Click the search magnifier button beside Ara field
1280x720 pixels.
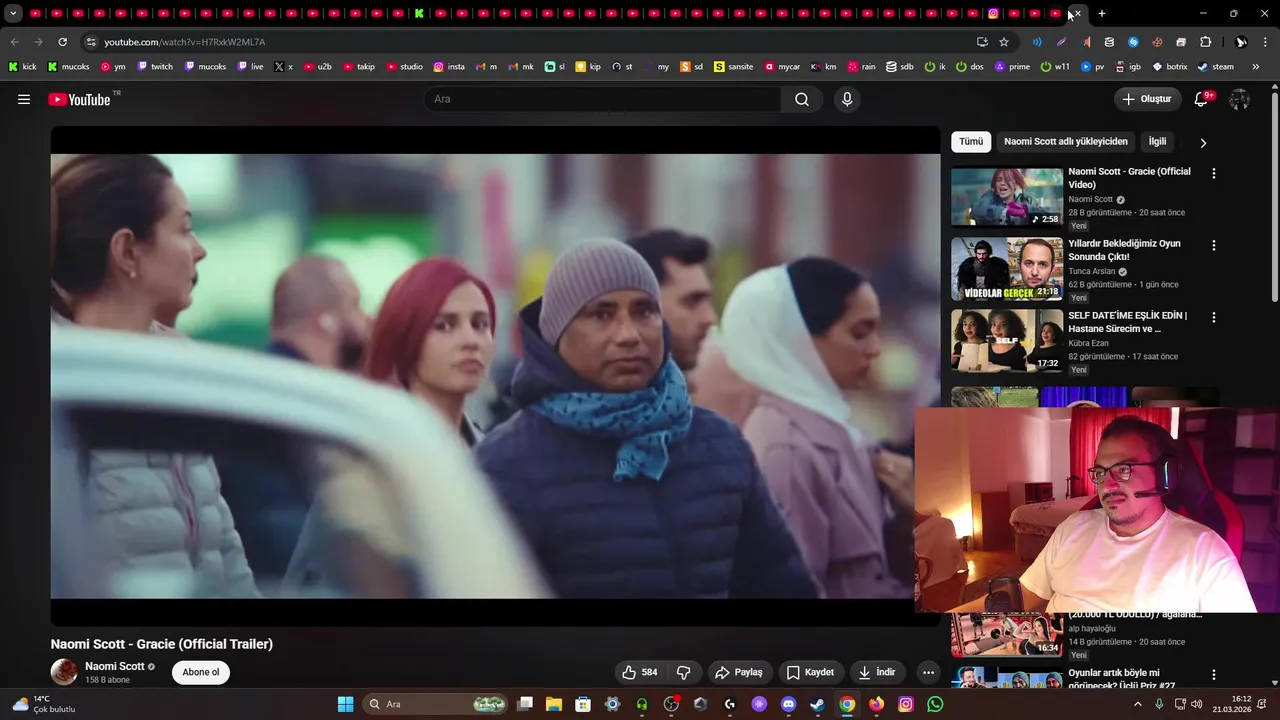[x=802, y=99]
